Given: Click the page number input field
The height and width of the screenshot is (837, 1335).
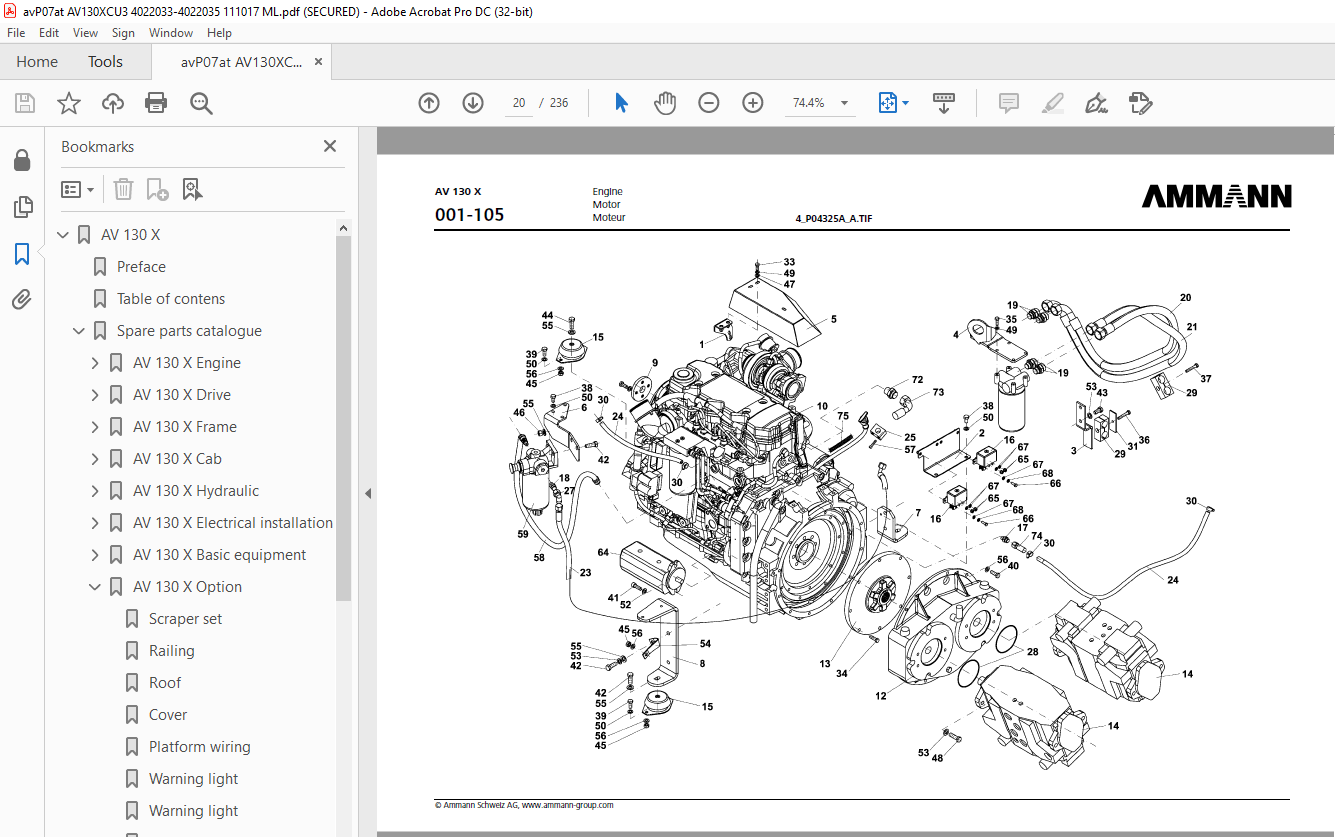Looking at the screenshot, I should coord(519,103).
